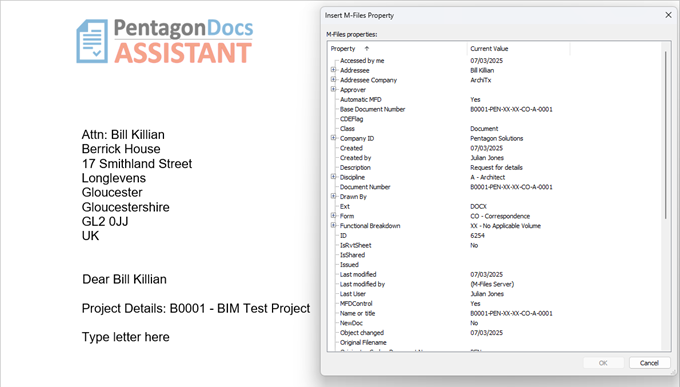
Task: Click '17 Smithland Street' address line
Action: pyautogui.click(x=137, y=164)
